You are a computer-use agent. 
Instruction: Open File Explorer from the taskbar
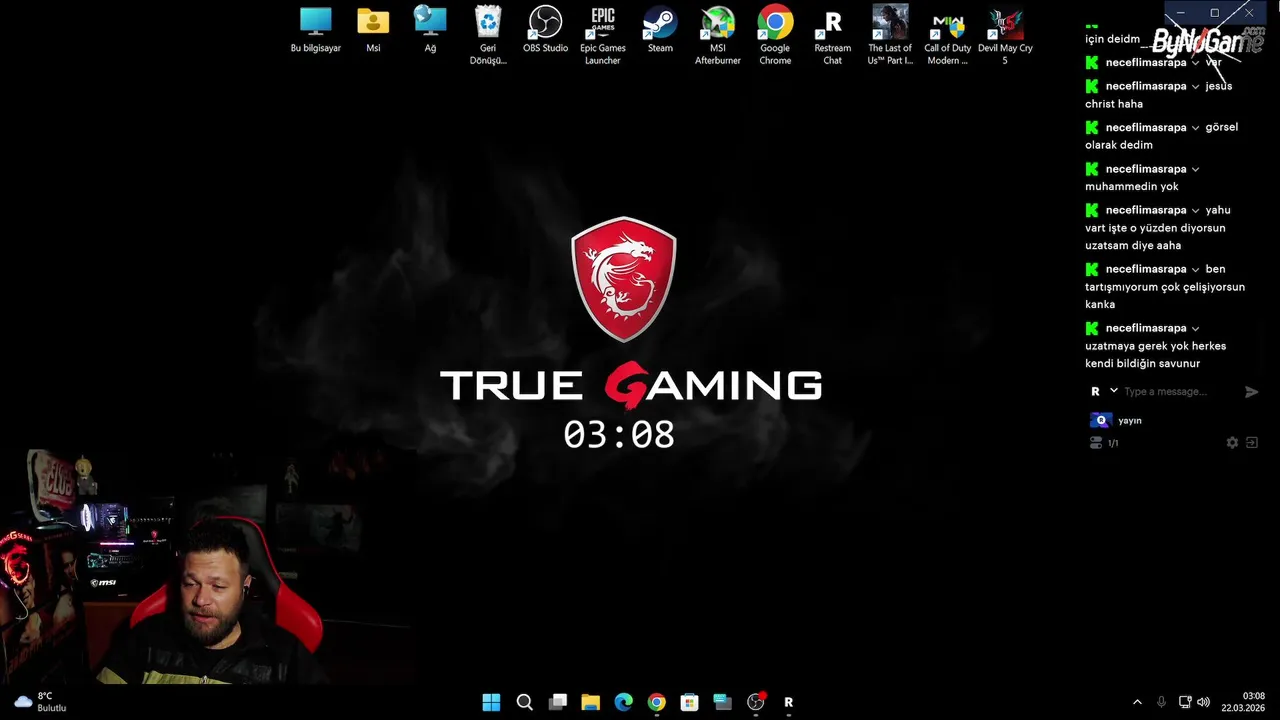coord(591,702)
